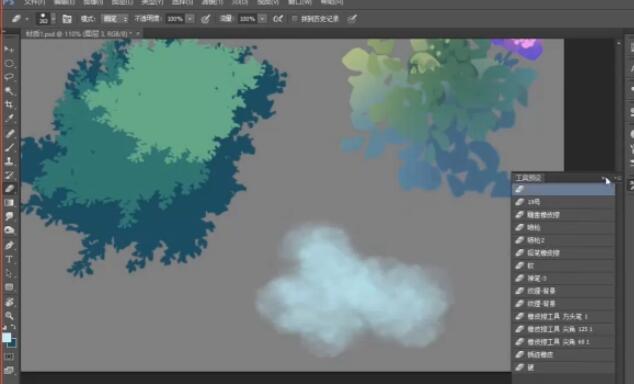Select the History Brush tool

click(9, 175)
